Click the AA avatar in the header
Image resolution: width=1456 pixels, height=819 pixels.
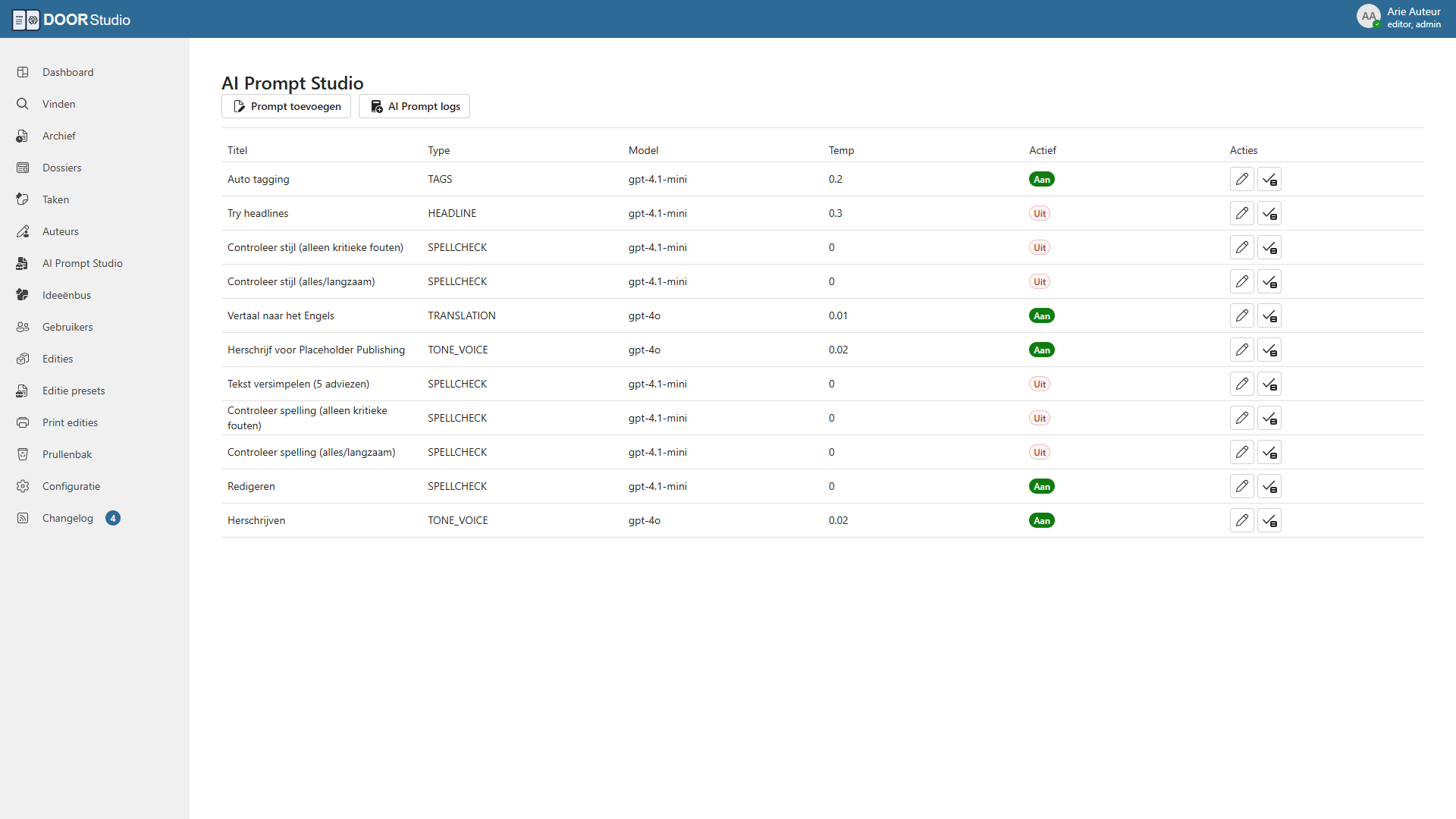tap(1368, 16)
